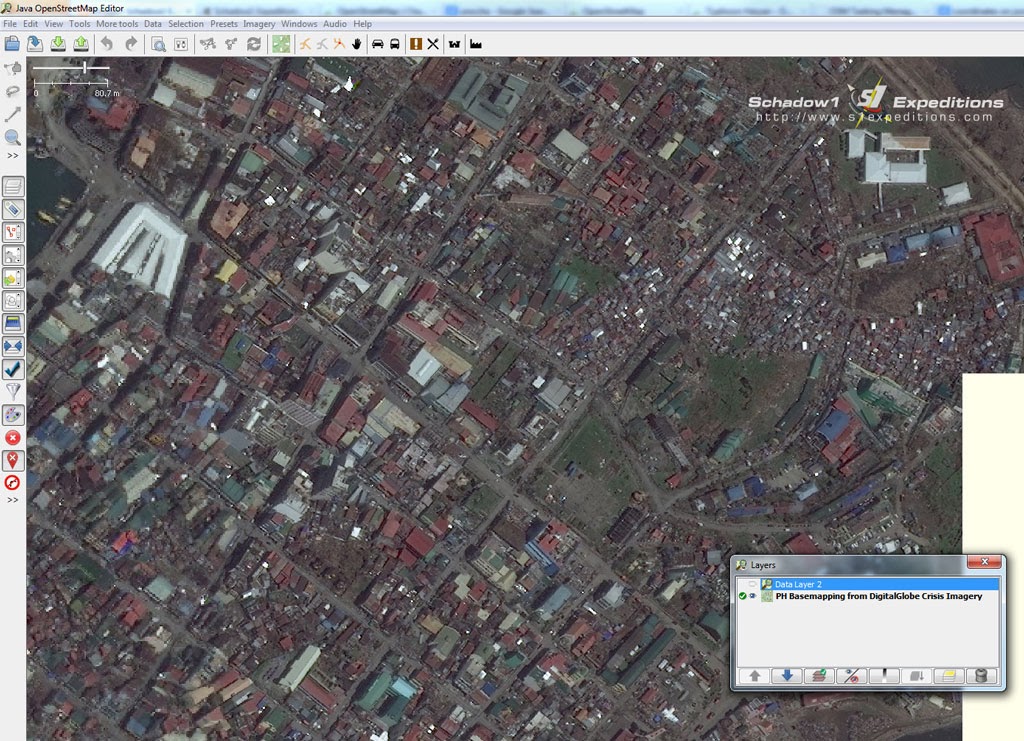Screen dimensions: 1024x741
Task: Click the synchronize/refresh toolbar icon
Action: (x=252, y=43)
